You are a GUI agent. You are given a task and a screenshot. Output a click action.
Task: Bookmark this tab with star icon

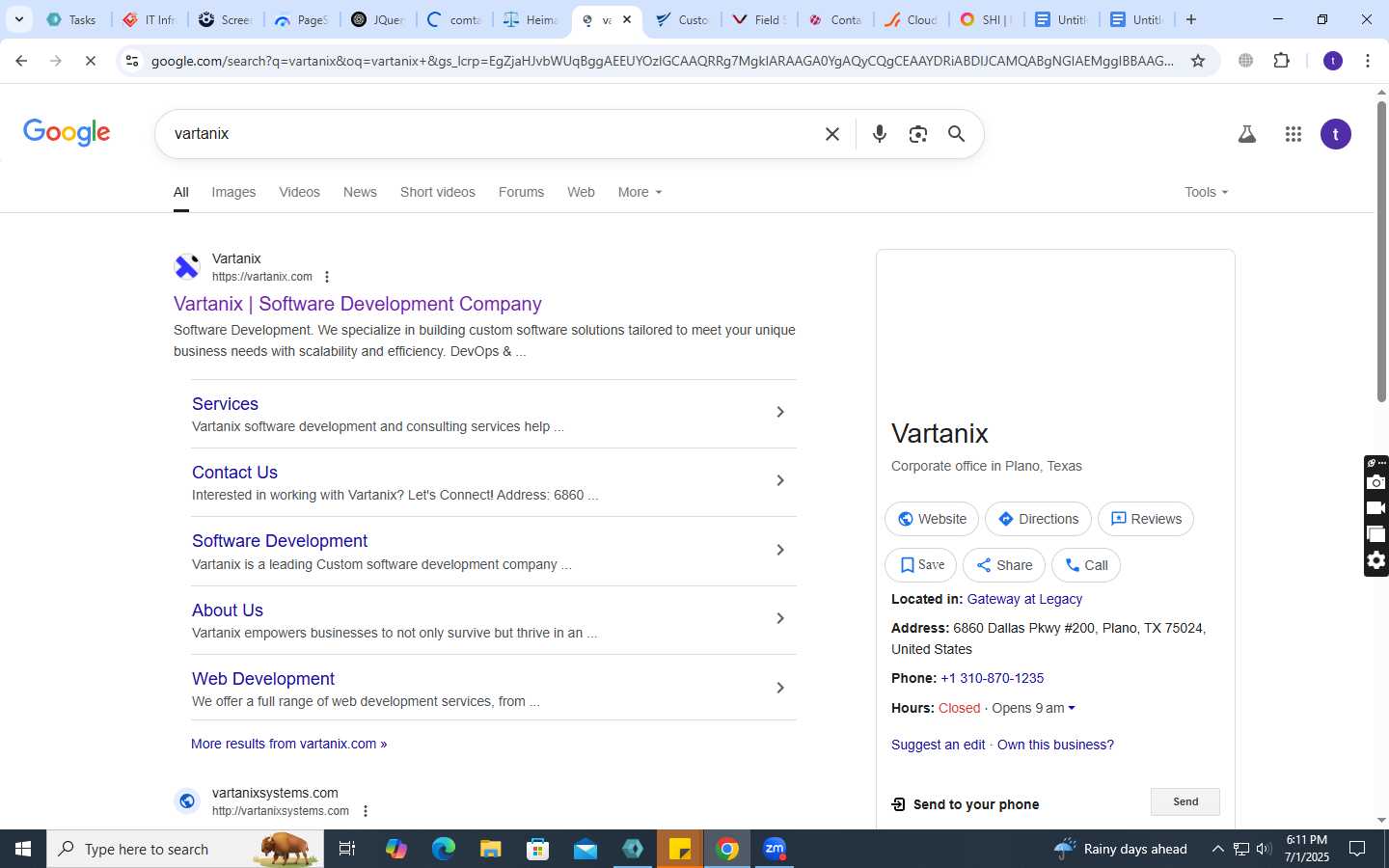click(x=1198, y=61)
